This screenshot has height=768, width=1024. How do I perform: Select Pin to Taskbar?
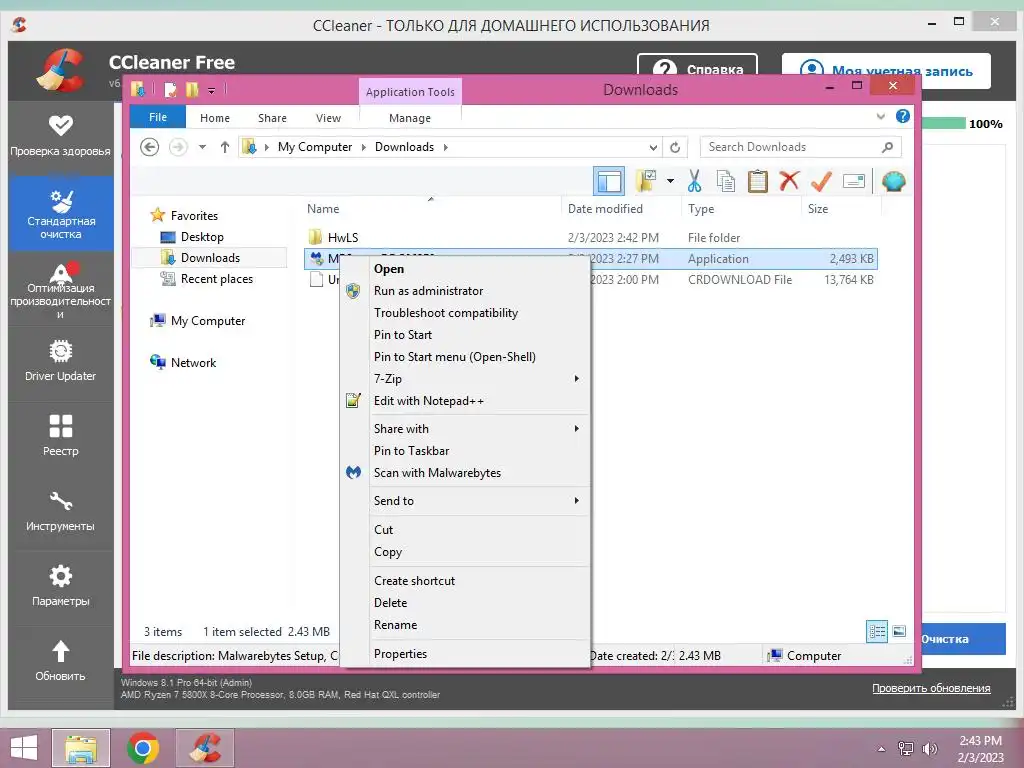click(465, 451)
